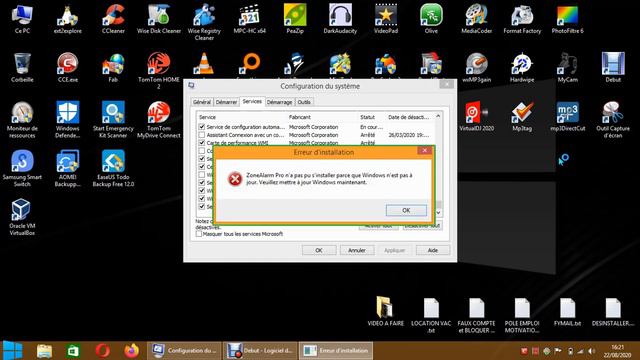Open Mp3tag desktop shortcut
Screen dimensions: 640x360
point(522,116)
